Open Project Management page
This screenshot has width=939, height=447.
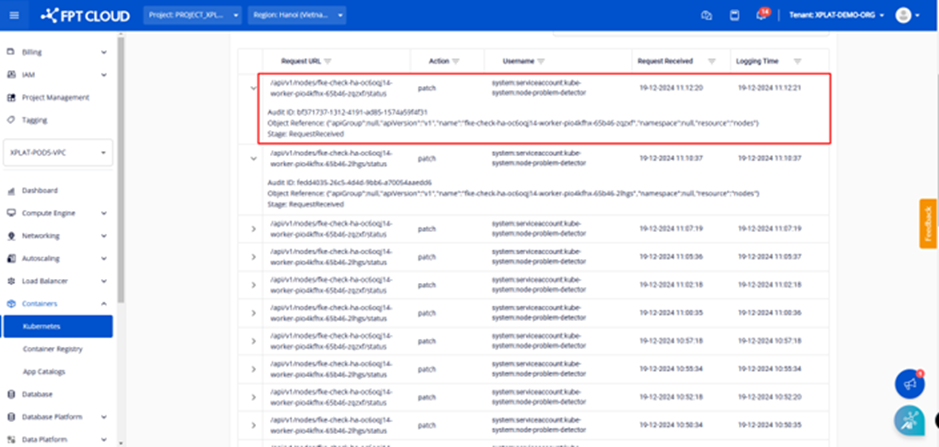pos(55,97)
